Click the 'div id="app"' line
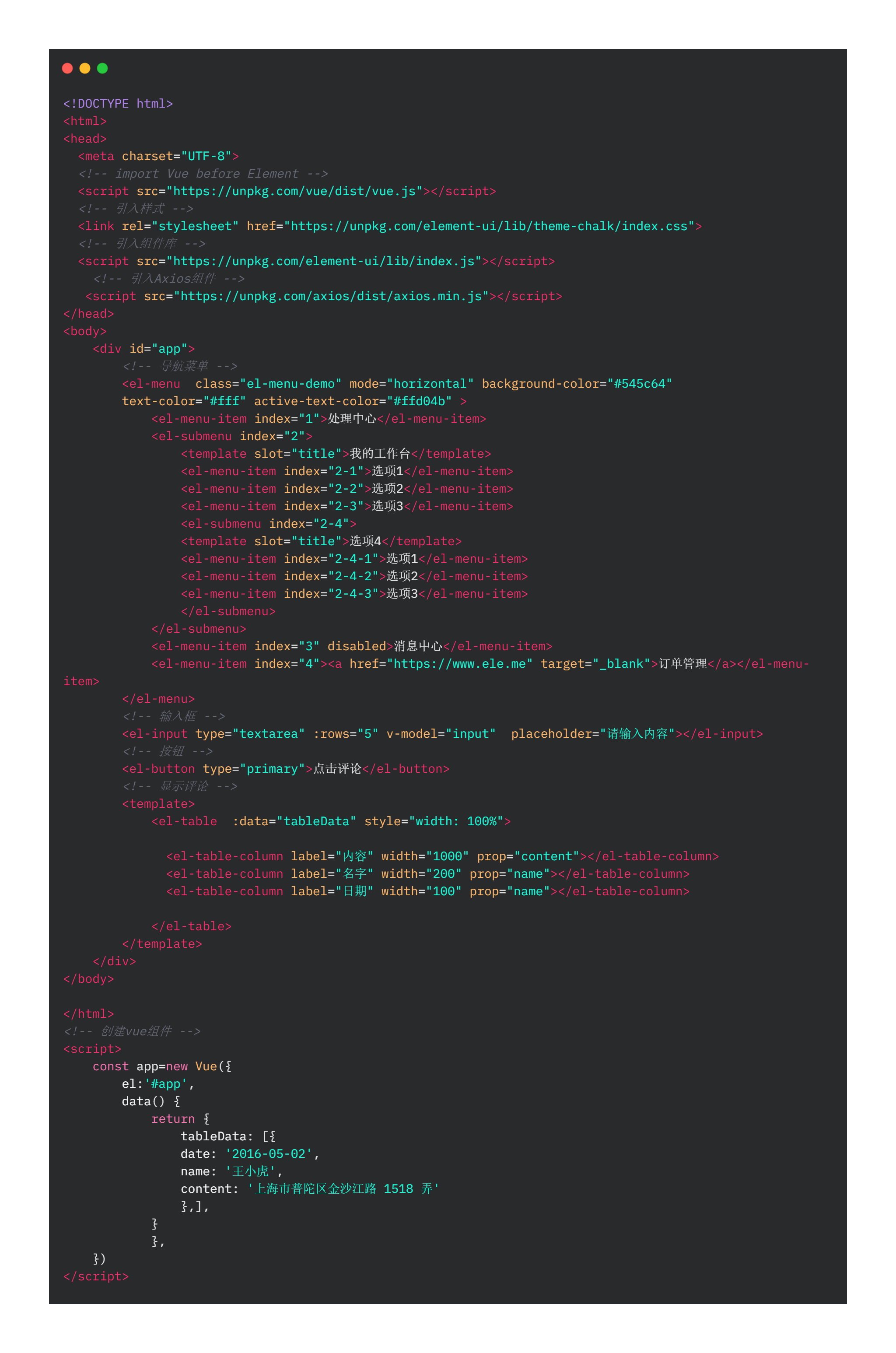This screenshot has height=1353, width=896. (x=143, y=349)
